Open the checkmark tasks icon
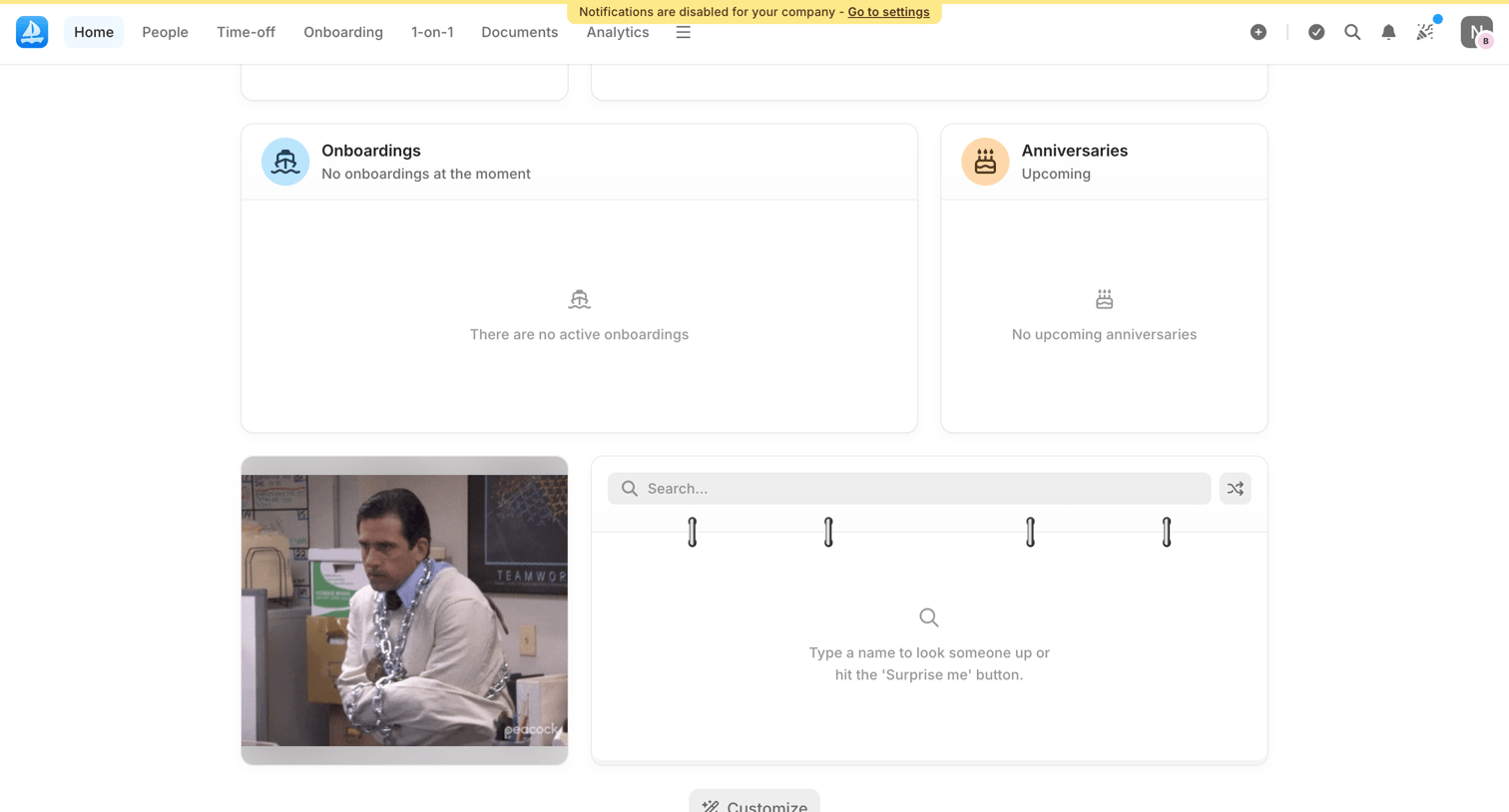Screen dimensions: 1509x812 tap(1316, 32)
